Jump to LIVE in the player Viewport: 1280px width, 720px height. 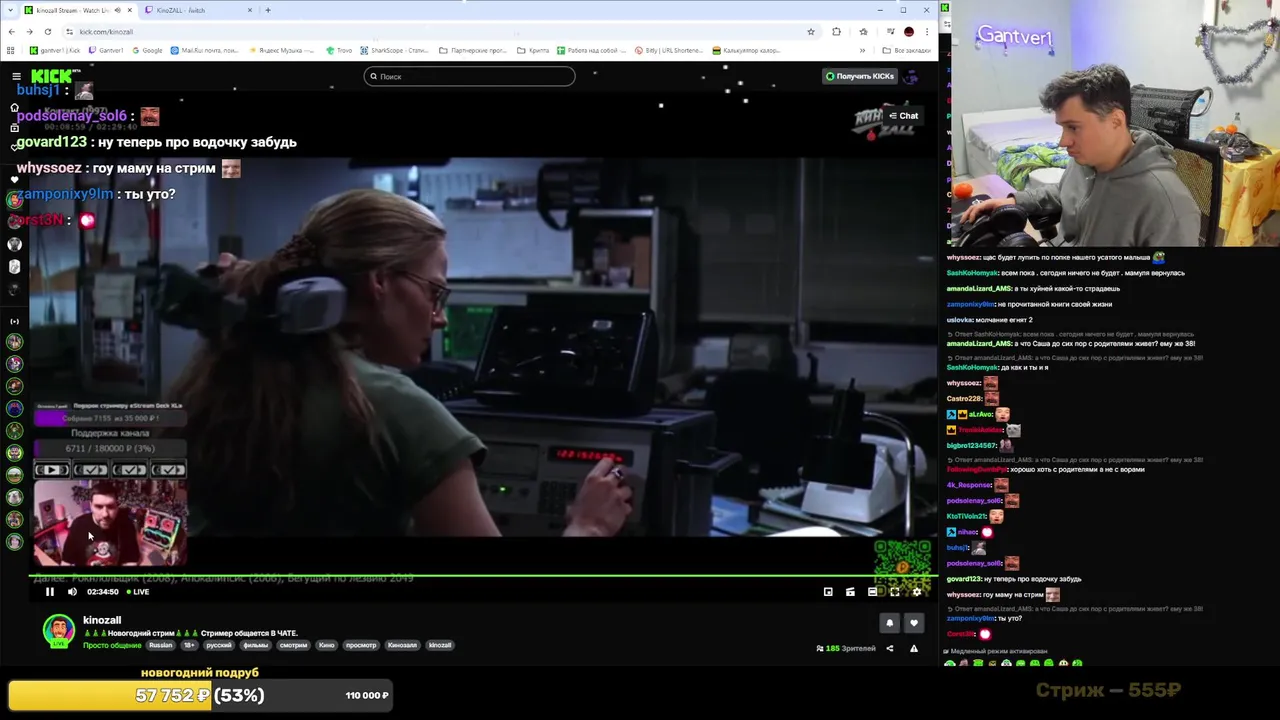coord(137,592)
